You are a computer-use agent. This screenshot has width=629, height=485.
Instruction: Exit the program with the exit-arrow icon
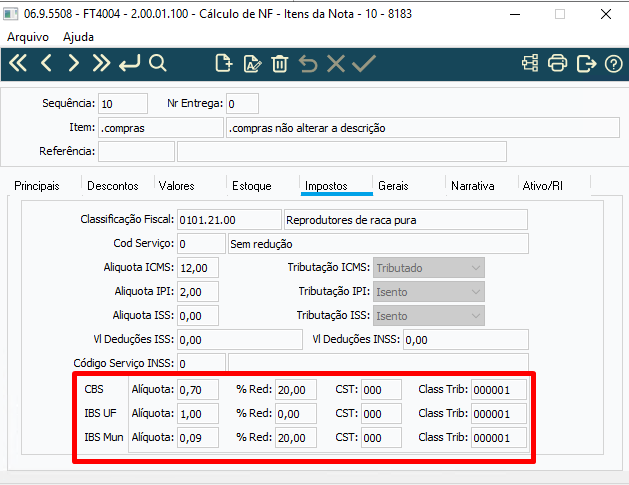tap(586, 63)
